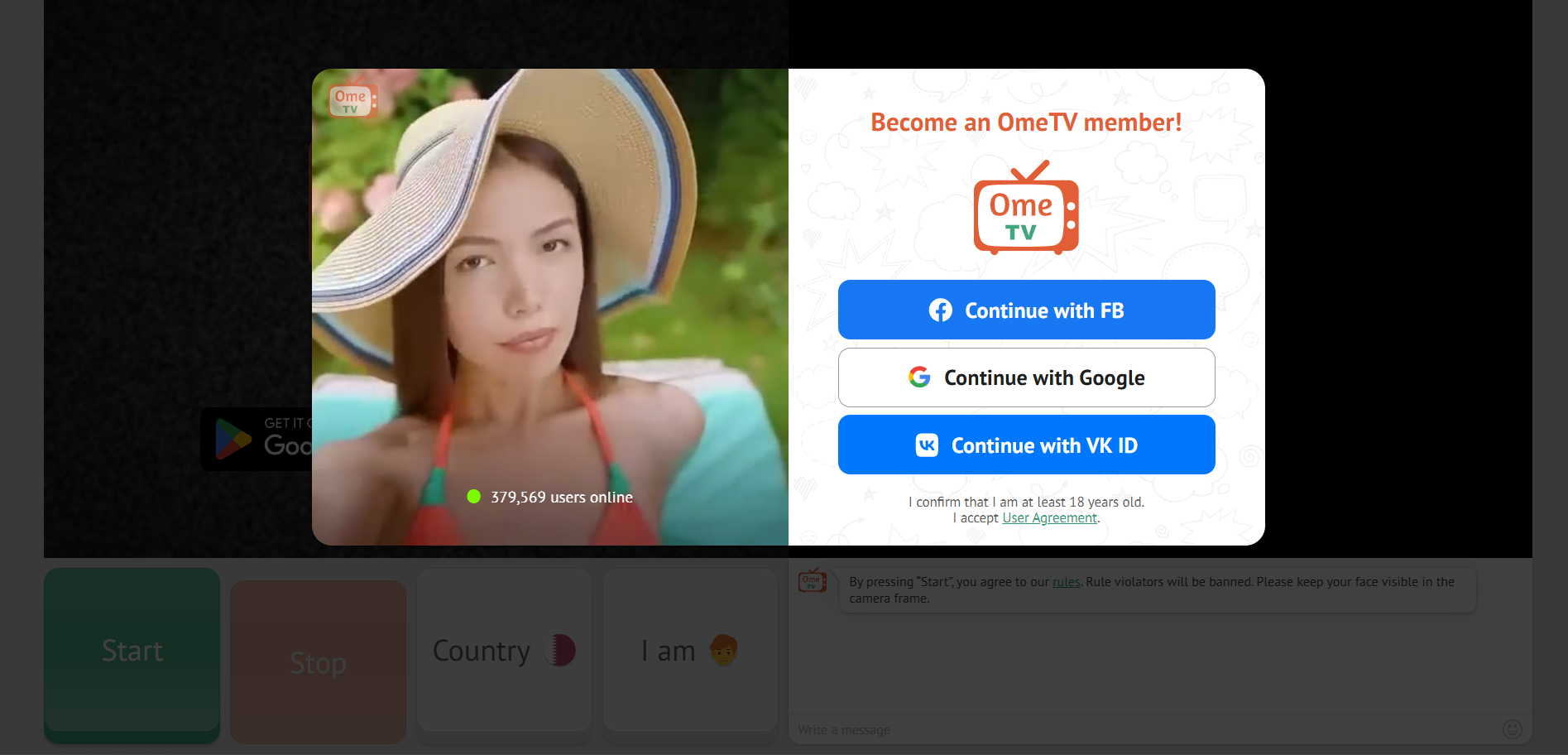The image size is (1568, 755).
Task: Open the rules link in chat notice
Action: pos(1066,582)
